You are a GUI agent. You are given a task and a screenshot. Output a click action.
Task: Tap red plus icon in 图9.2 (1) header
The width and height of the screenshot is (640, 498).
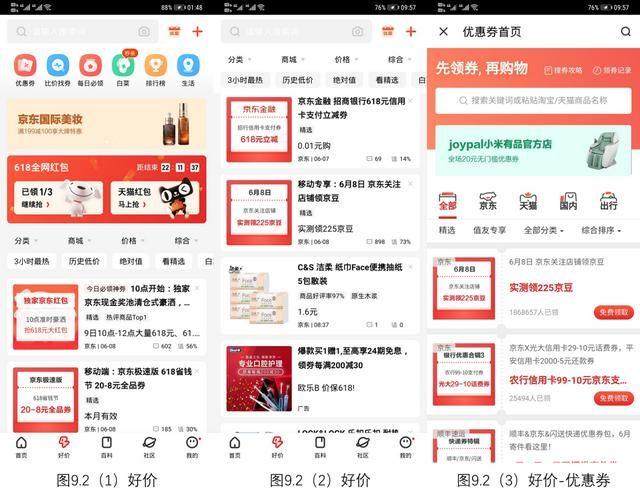click(198, 31)
